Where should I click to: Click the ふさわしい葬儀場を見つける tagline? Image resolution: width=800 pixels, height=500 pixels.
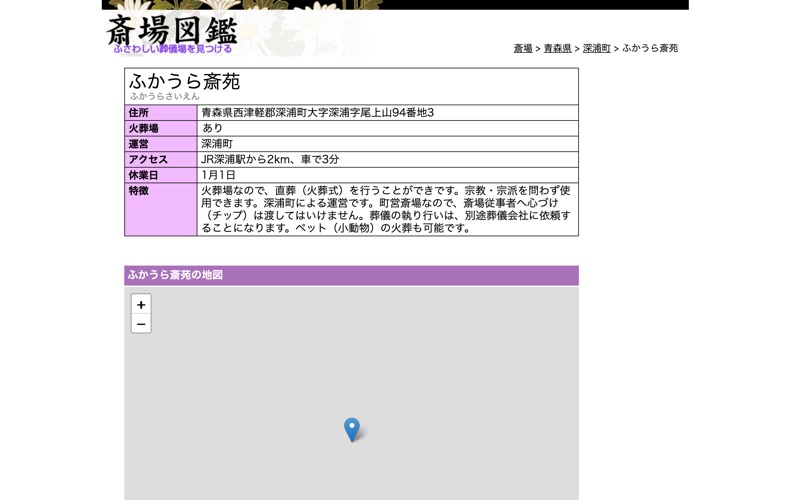(172, 49)
